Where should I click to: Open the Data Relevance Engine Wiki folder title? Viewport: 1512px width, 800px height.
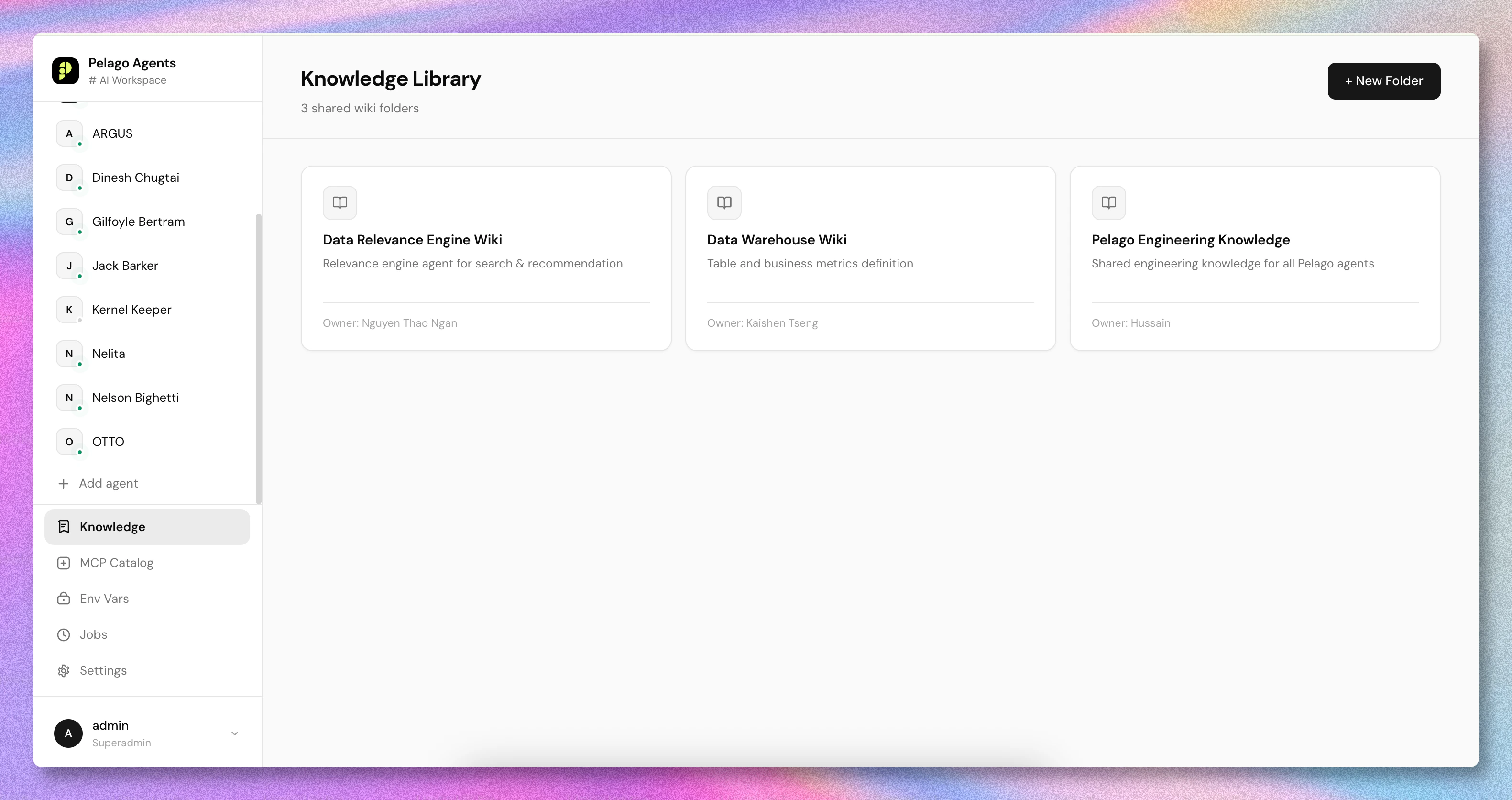coord(412,240)
